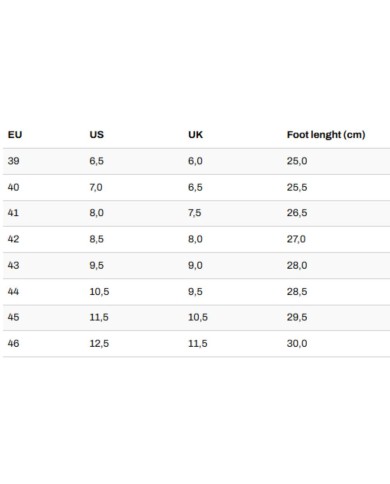Screen dimensions: 390x484
Task: Click the US column header
Action: (x=97, y=135)
